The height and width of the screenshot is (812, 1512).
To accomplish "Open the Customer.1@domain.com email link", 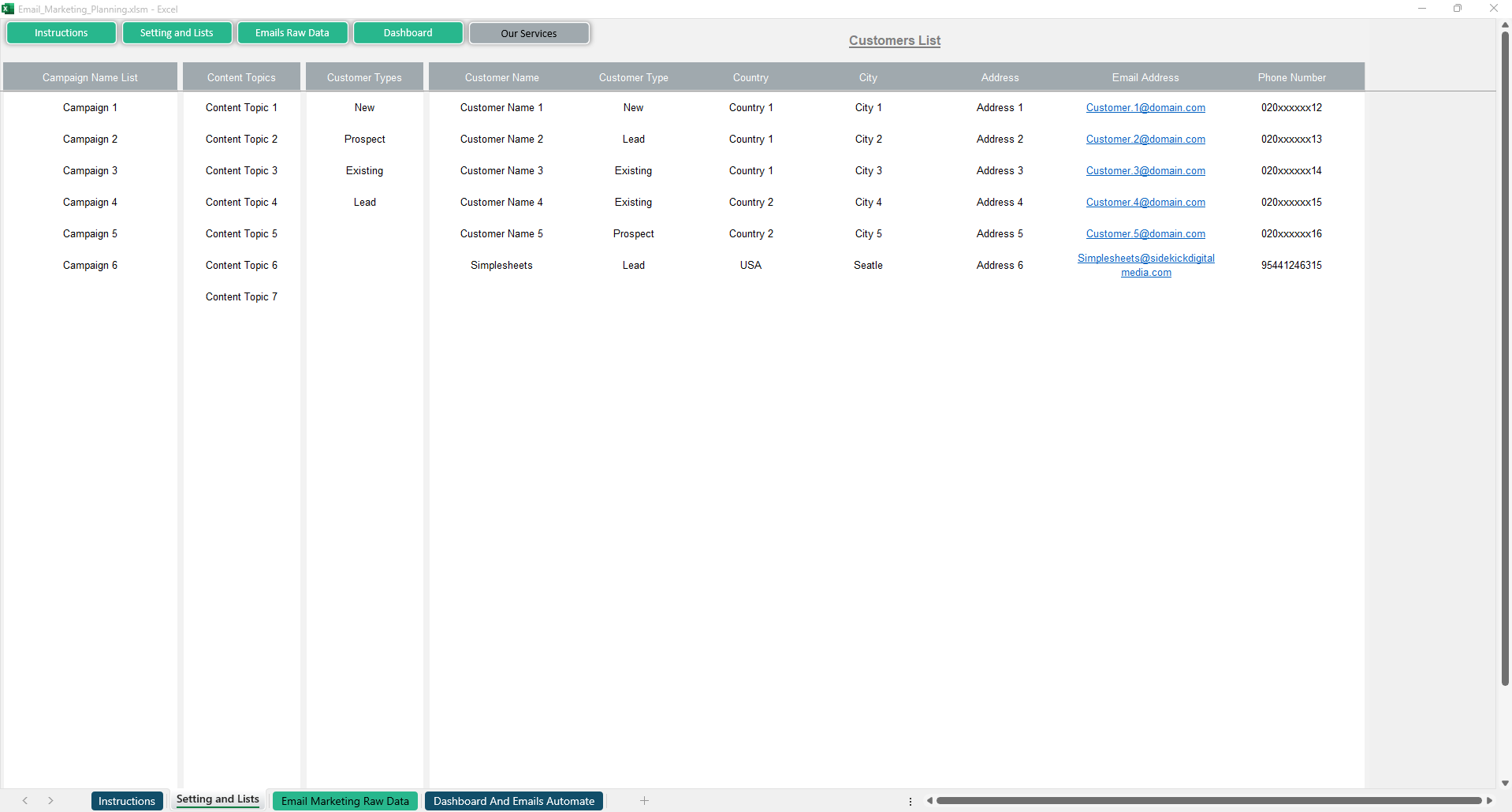I will click(1145, 108).
